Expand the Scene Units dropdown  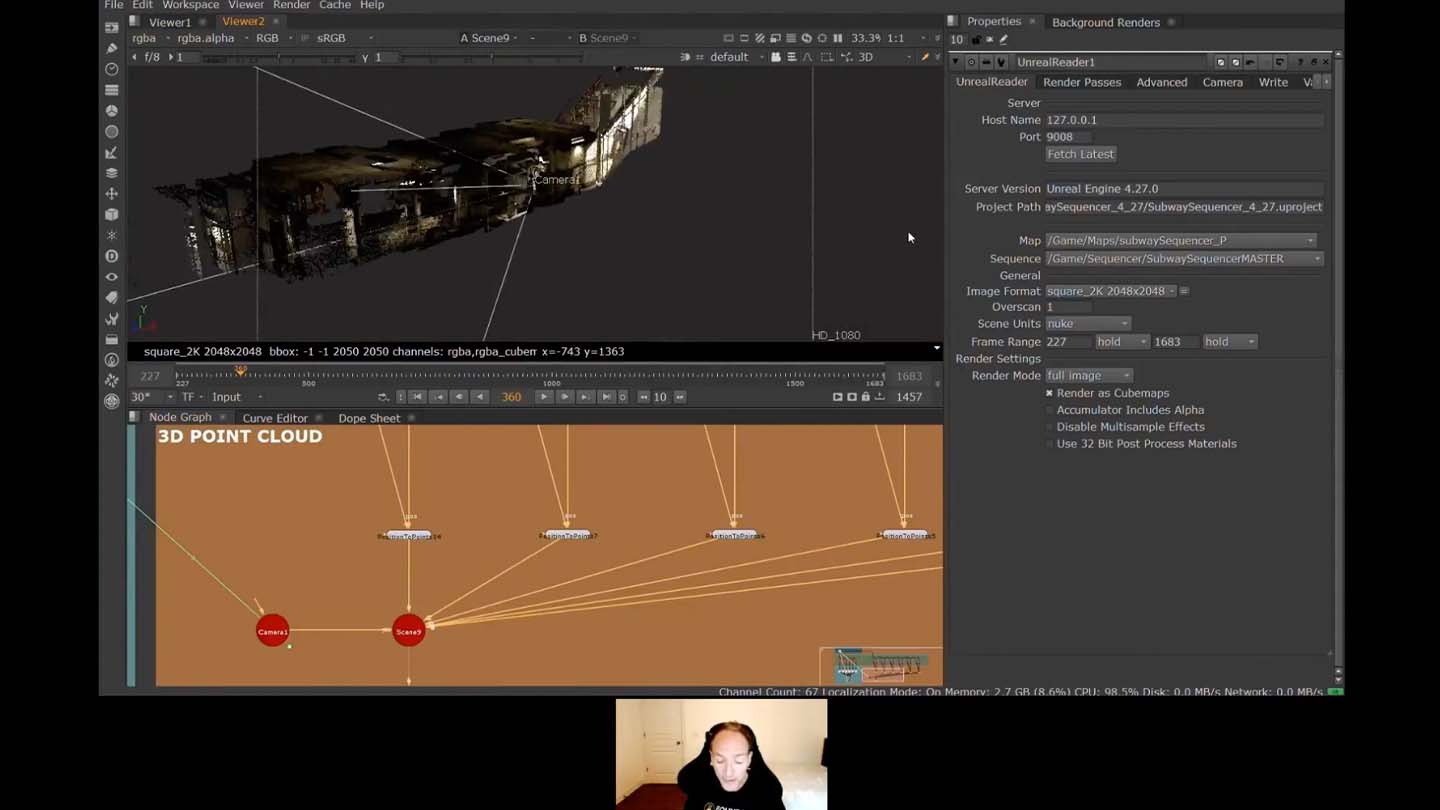tap(1087, 324)
